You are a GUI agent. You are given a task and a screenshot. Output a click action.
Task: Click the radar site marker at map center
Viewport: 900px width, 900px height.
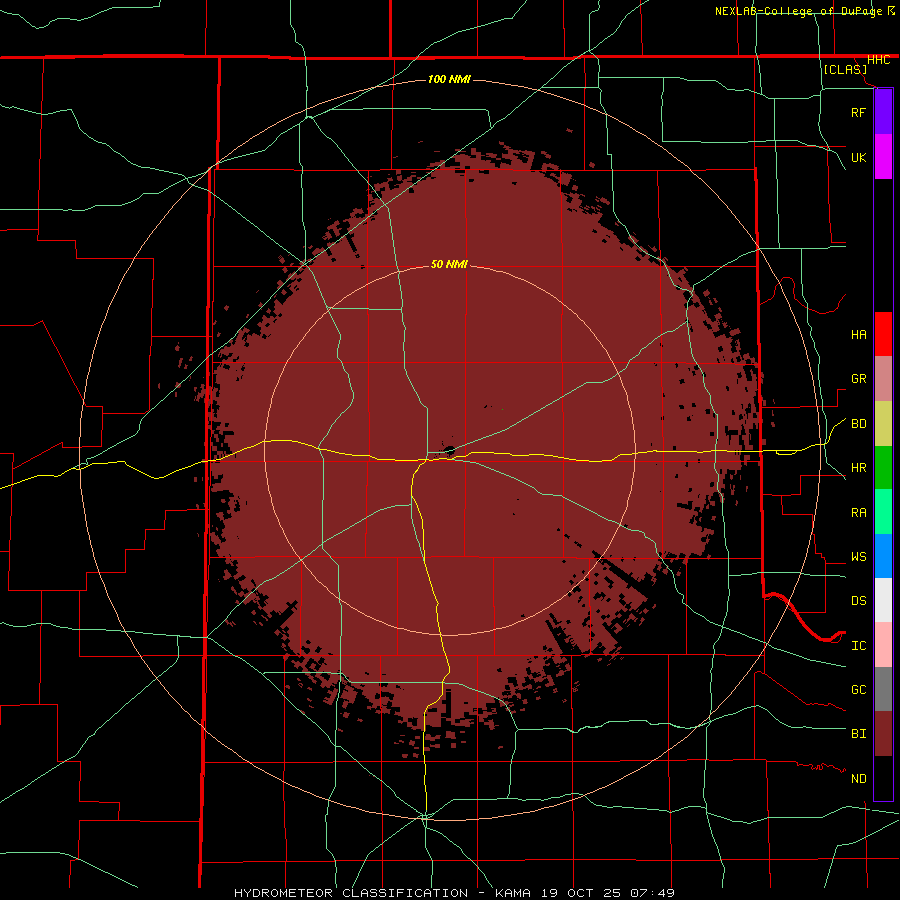[x=449, y=451]
